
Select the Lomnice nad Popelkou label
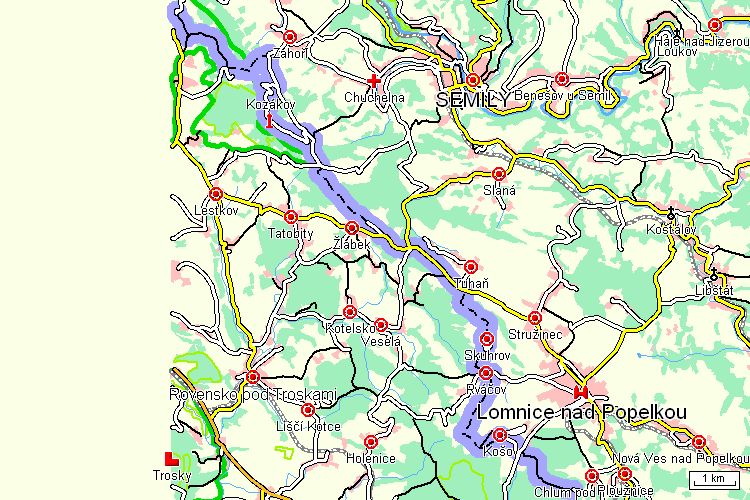pos(582,412)
